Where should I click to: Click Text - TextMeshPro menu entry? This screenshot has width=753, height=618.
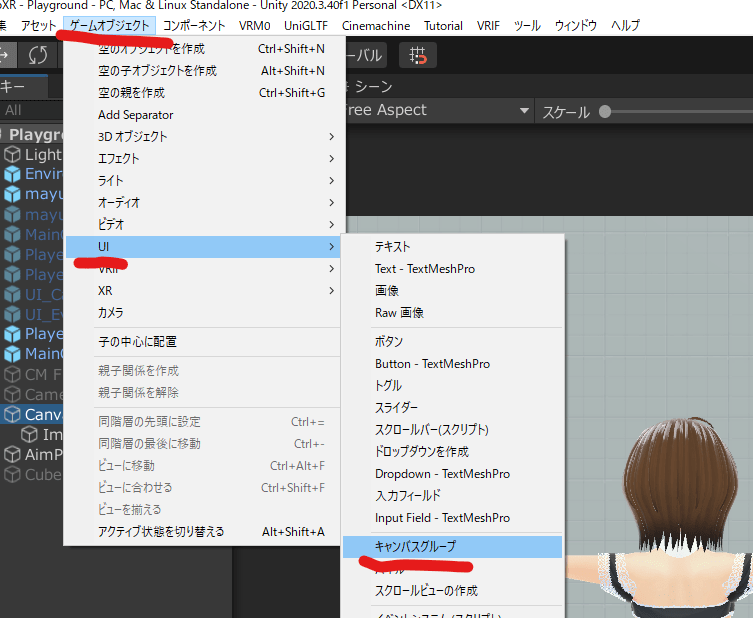coord(424,268)
